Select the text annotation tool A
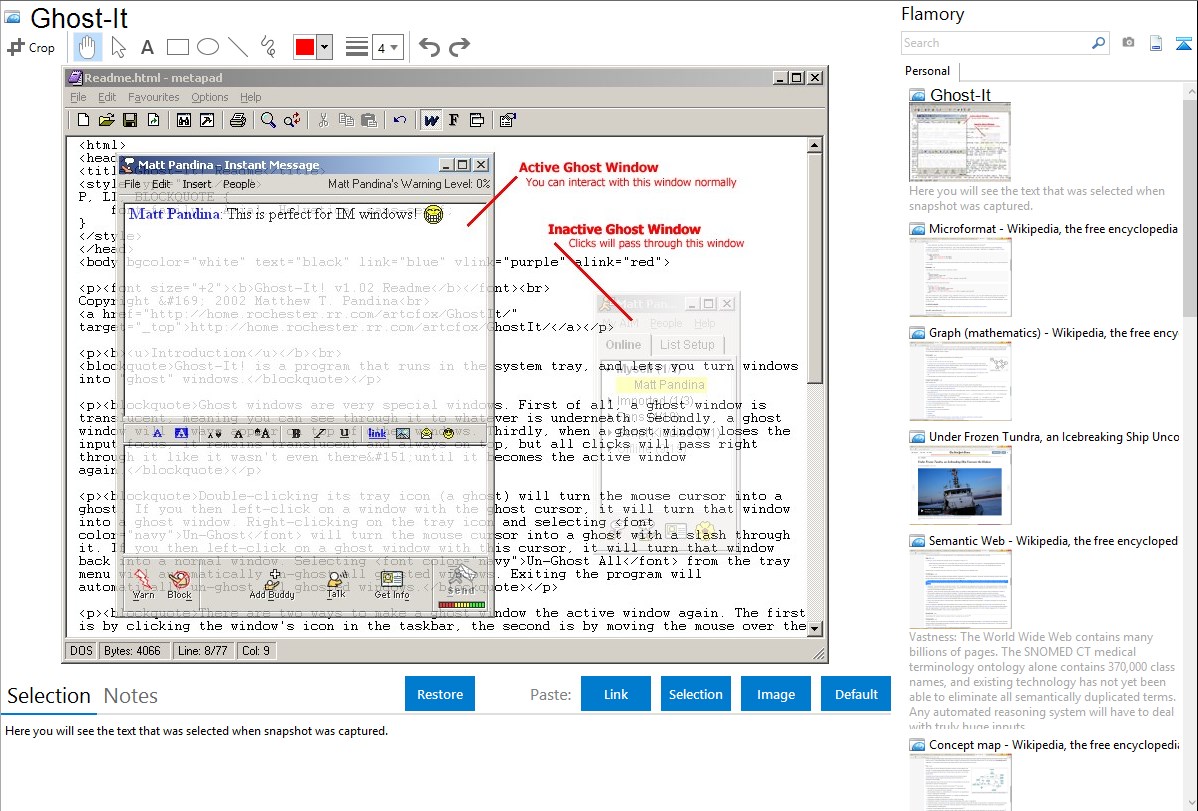Image resolution: width=1198 pixels, height=811 pixels. [x=147, y=47]
